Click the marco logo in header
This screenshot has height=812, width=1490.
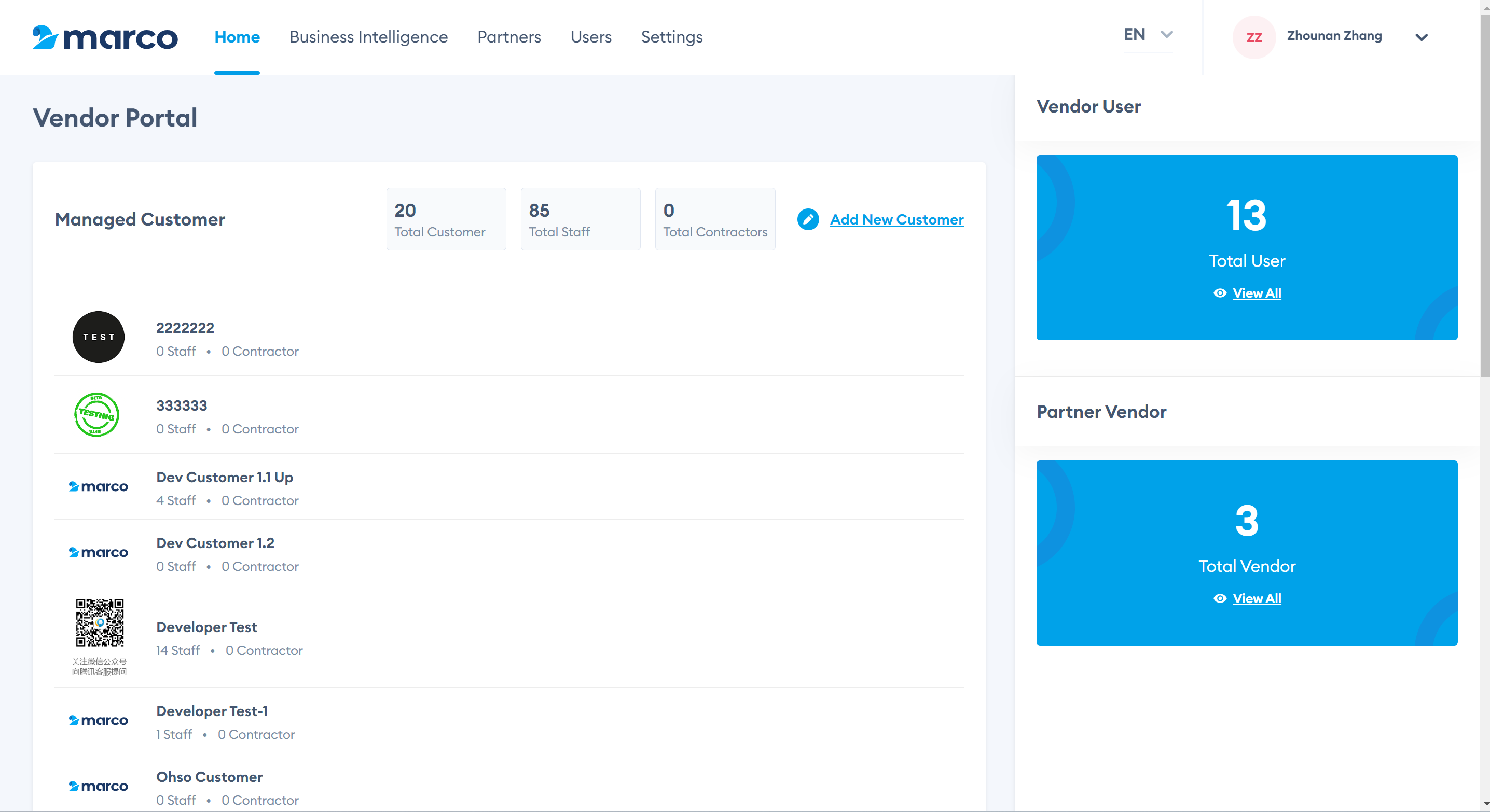pos(105,37)
